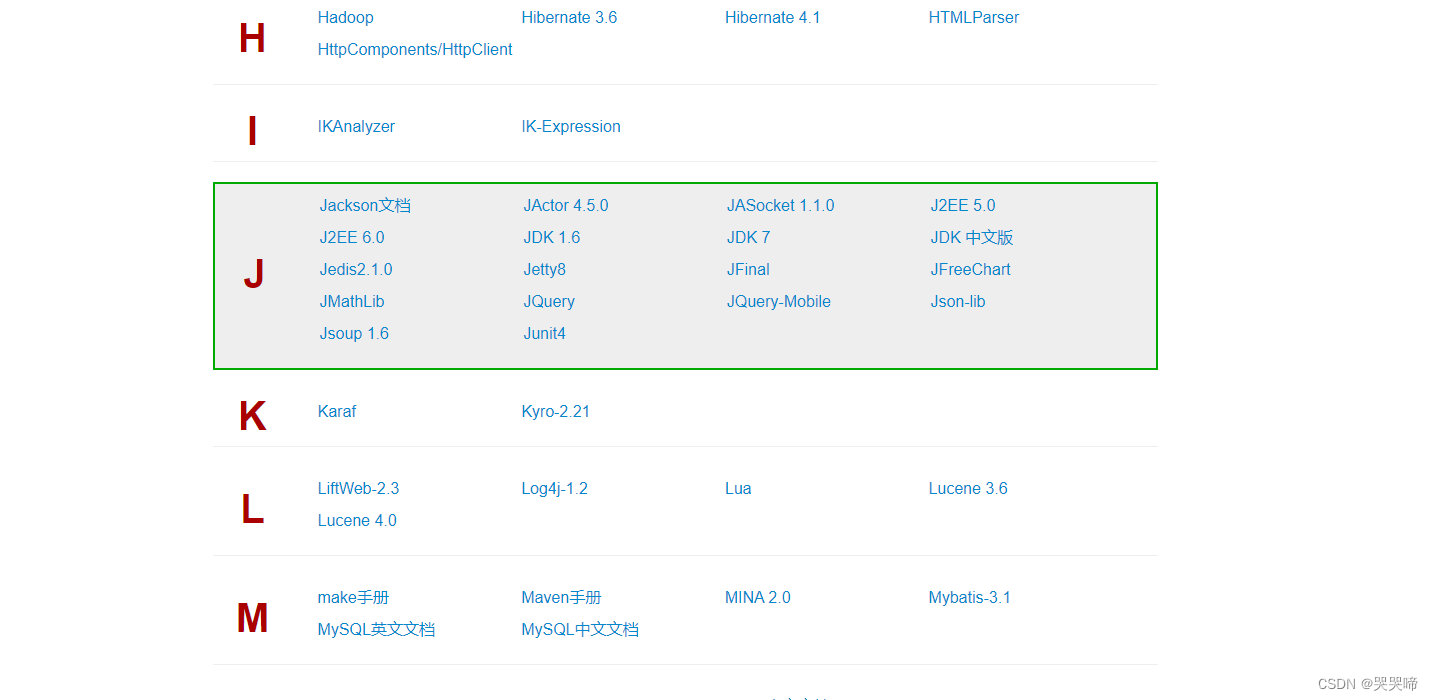Click the Lucene 4.0 link
Viewport: 1433px width, 700px height.
(x=357, y=520)
